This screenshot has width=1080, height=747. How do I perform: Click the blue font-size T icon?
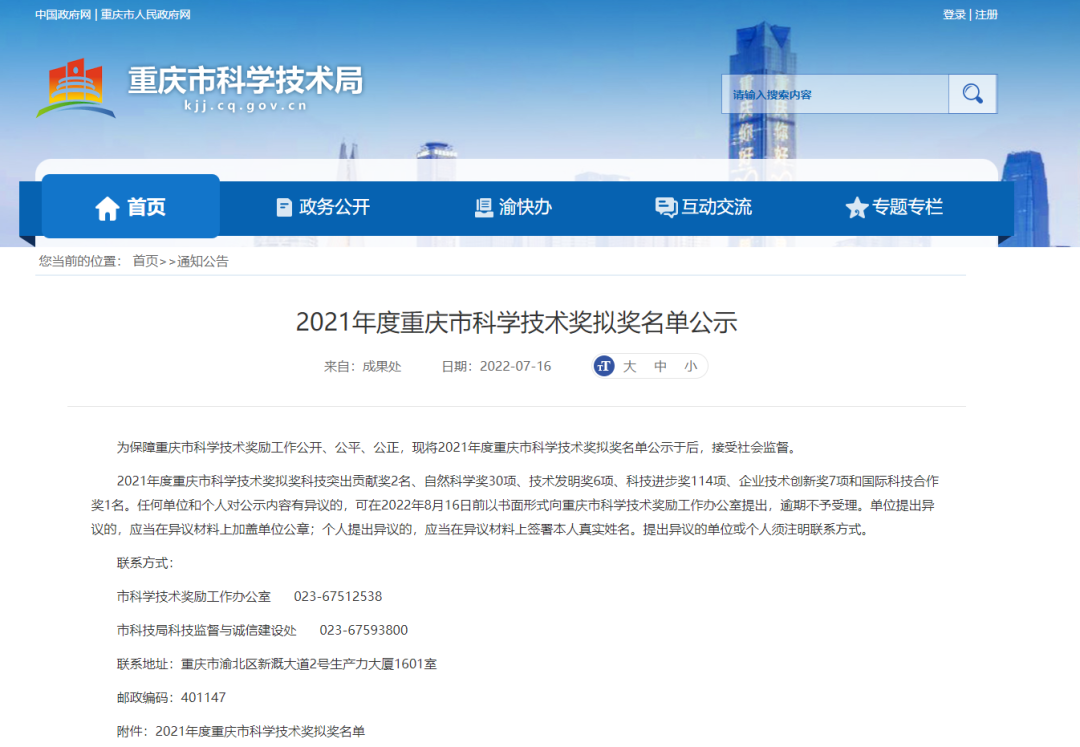click(x=604, y=366)
